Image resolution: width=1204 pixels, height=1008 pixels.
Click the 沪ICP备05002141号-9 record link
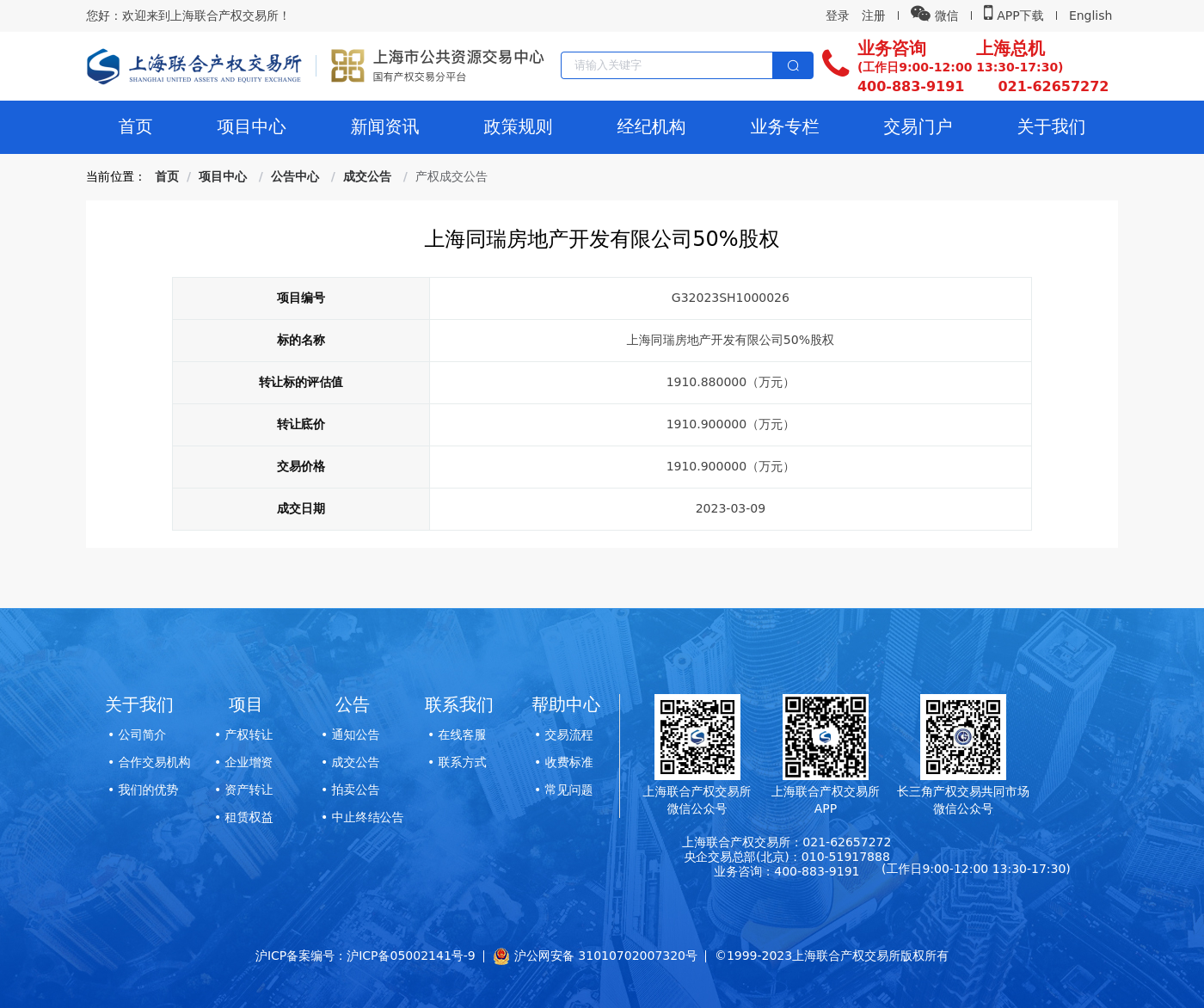tap(410, 956)
